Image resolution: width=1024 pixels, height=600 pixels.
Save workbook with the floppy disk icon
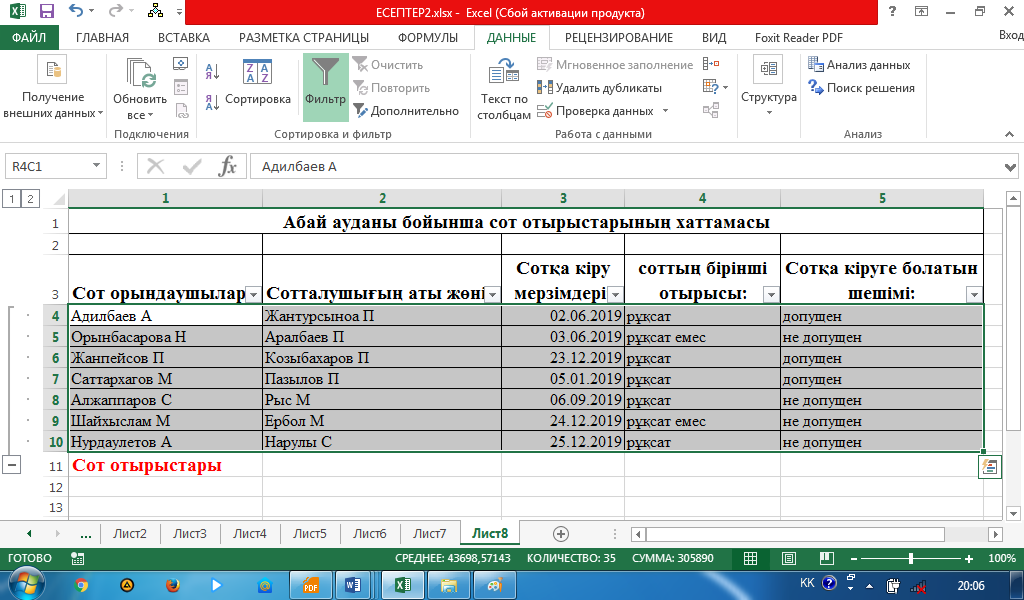click(x=46, y=11)
